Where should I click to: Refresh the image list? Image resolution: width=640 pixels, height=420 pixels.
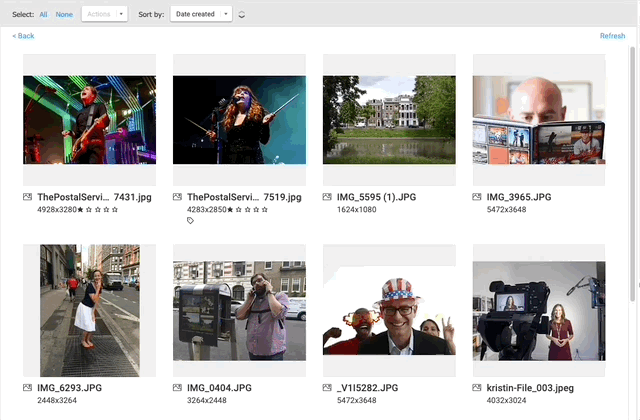pos(612,36)
